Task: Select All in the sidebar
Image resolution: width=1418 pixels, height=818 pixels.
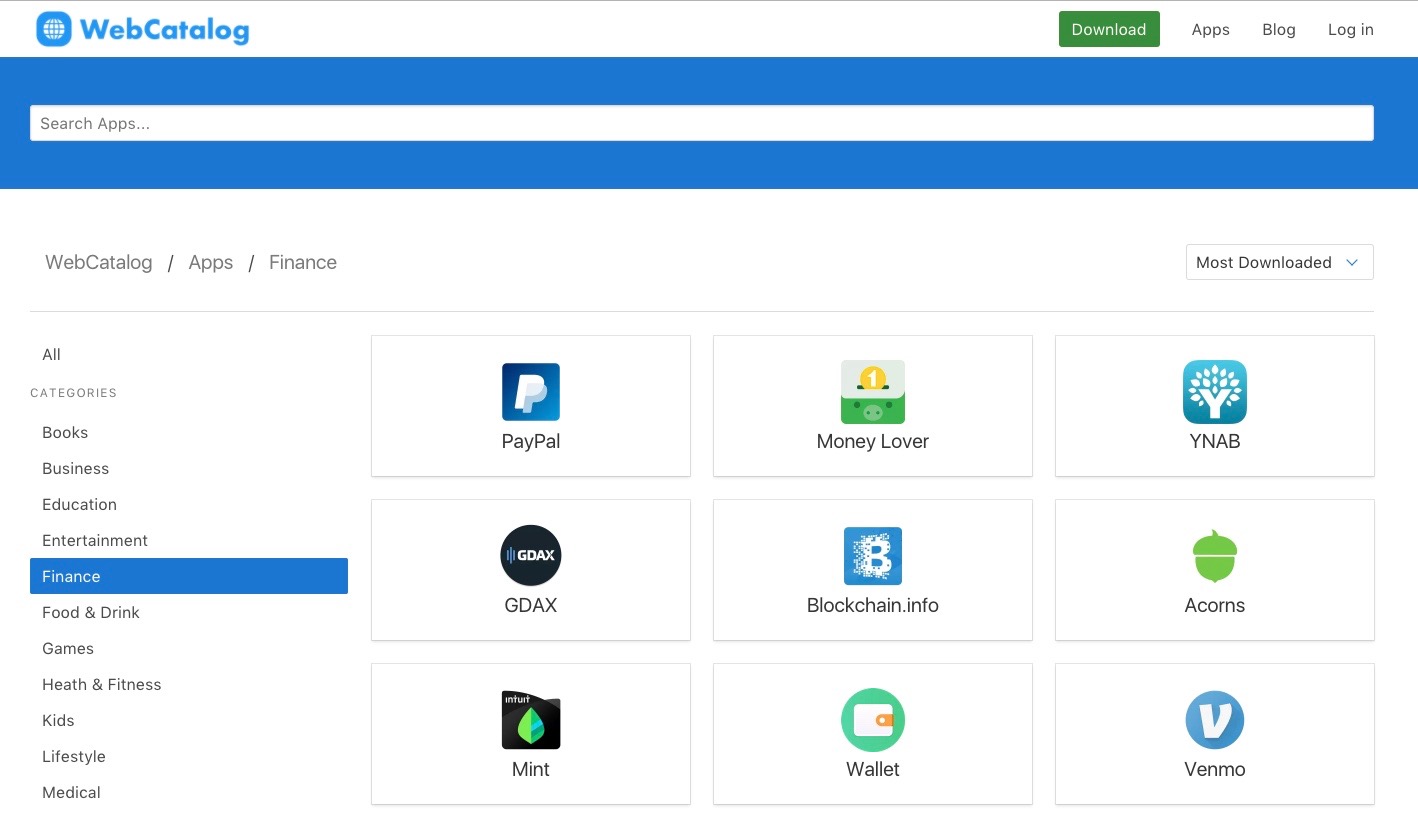Action: 51,354
